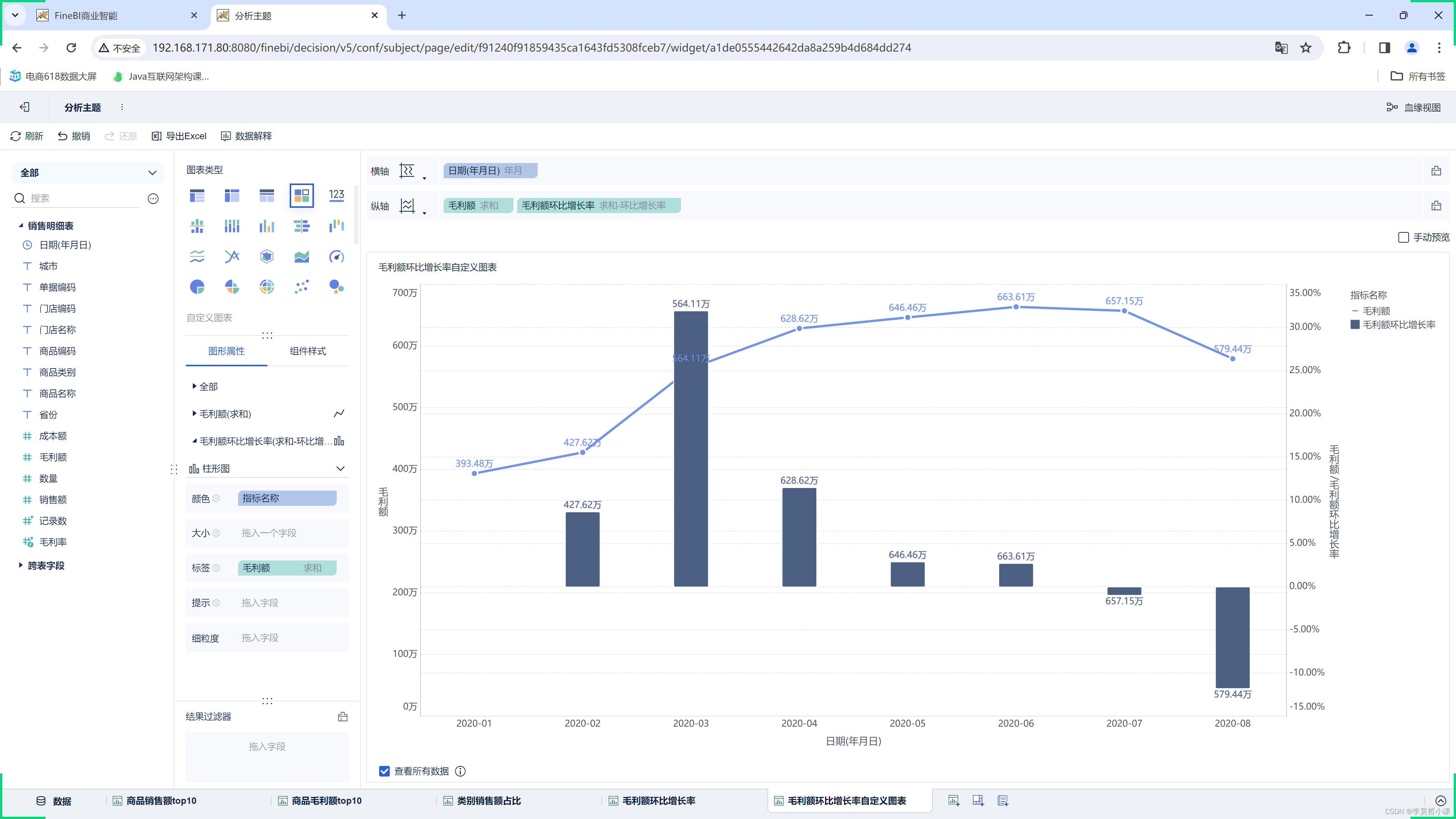Choose the scatter plot chart type icon
Screen dimensions: 1456x819
[x=301, y=287]
